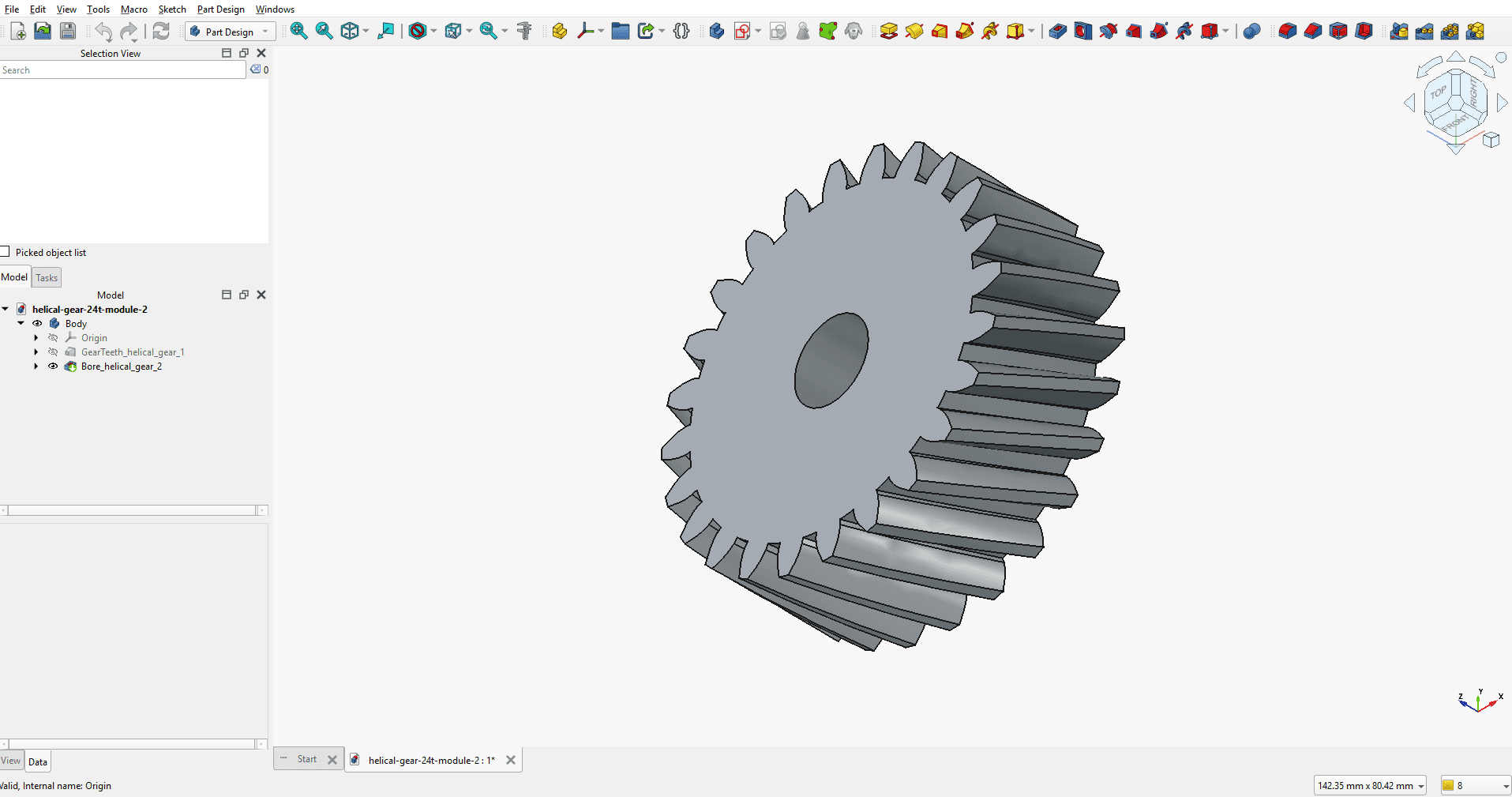1512x797 pixels.
Task: Select the Pad tool icon
Action: pos(889,32)
